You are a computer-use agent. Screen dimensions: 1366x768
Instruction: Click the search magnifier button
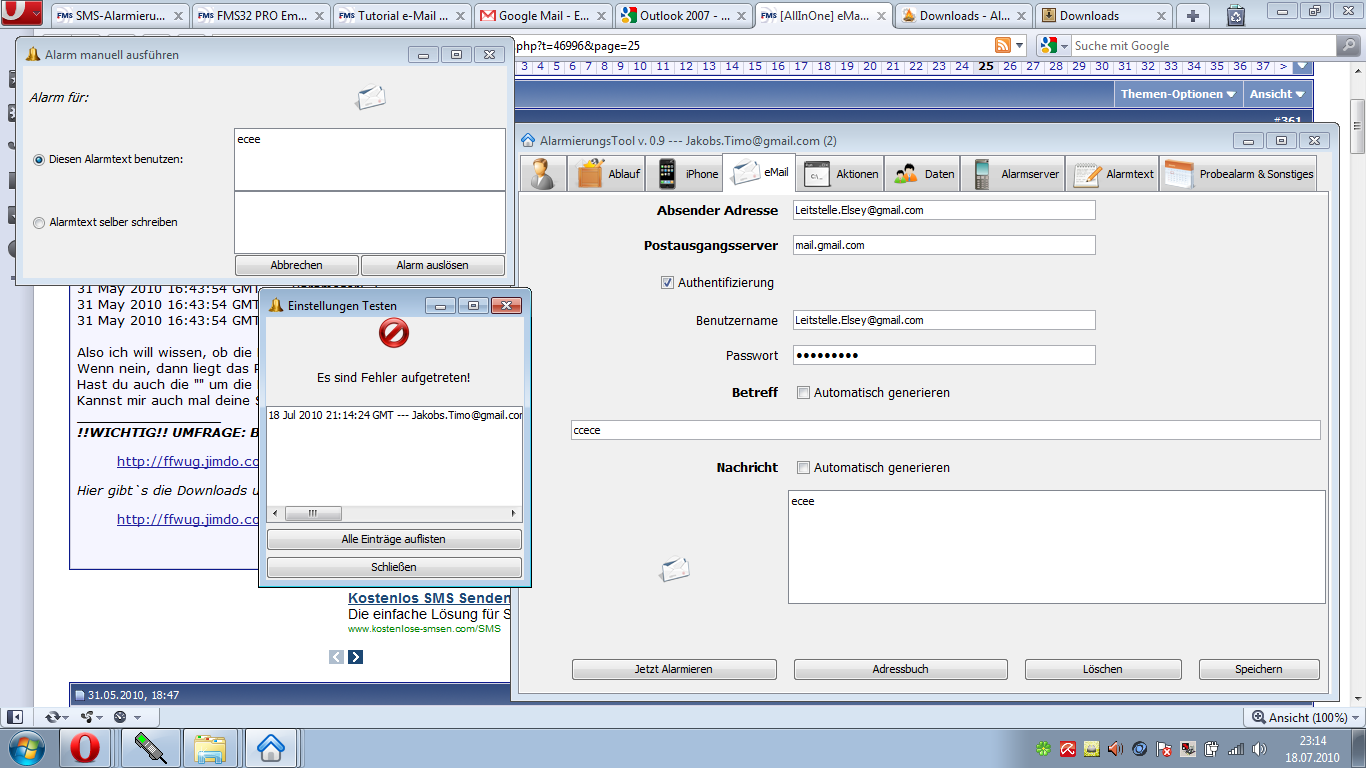click(x=1349, y=45)
